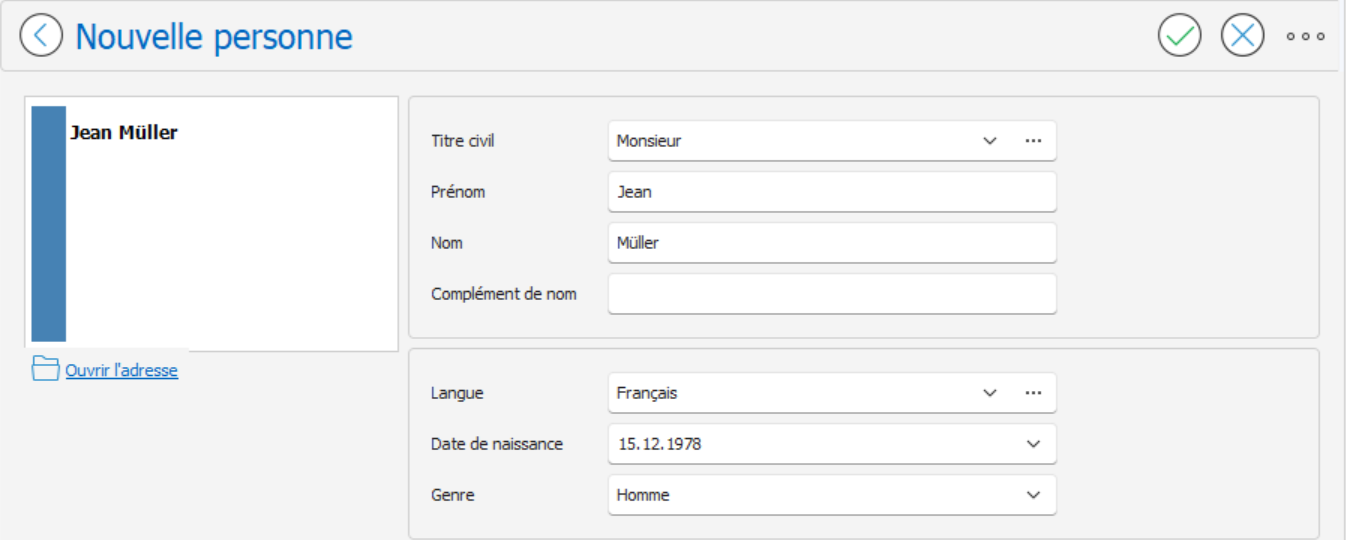Select the Jean Müller address preview card
The height and width of the screenshot is (540, 1346).
click(x=212, y=224)
